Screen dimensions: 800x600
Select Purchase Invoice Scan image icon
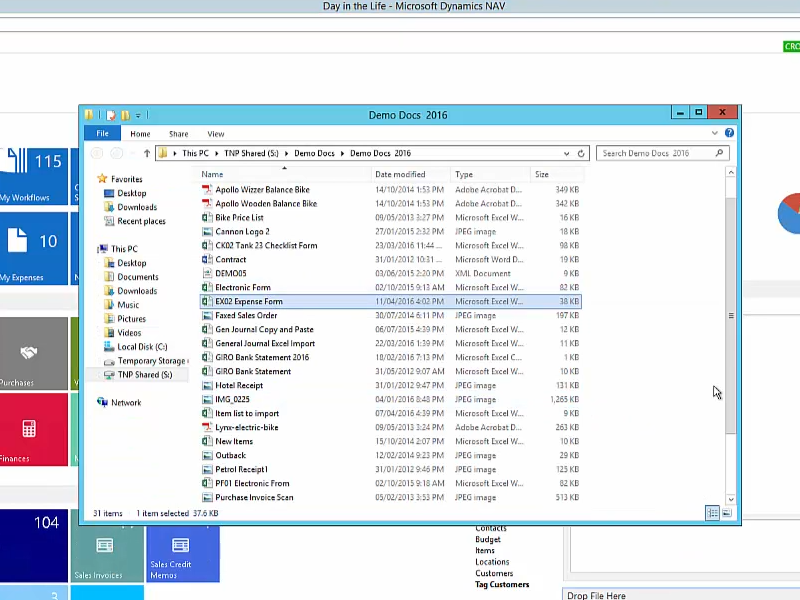tap(207, 497)
